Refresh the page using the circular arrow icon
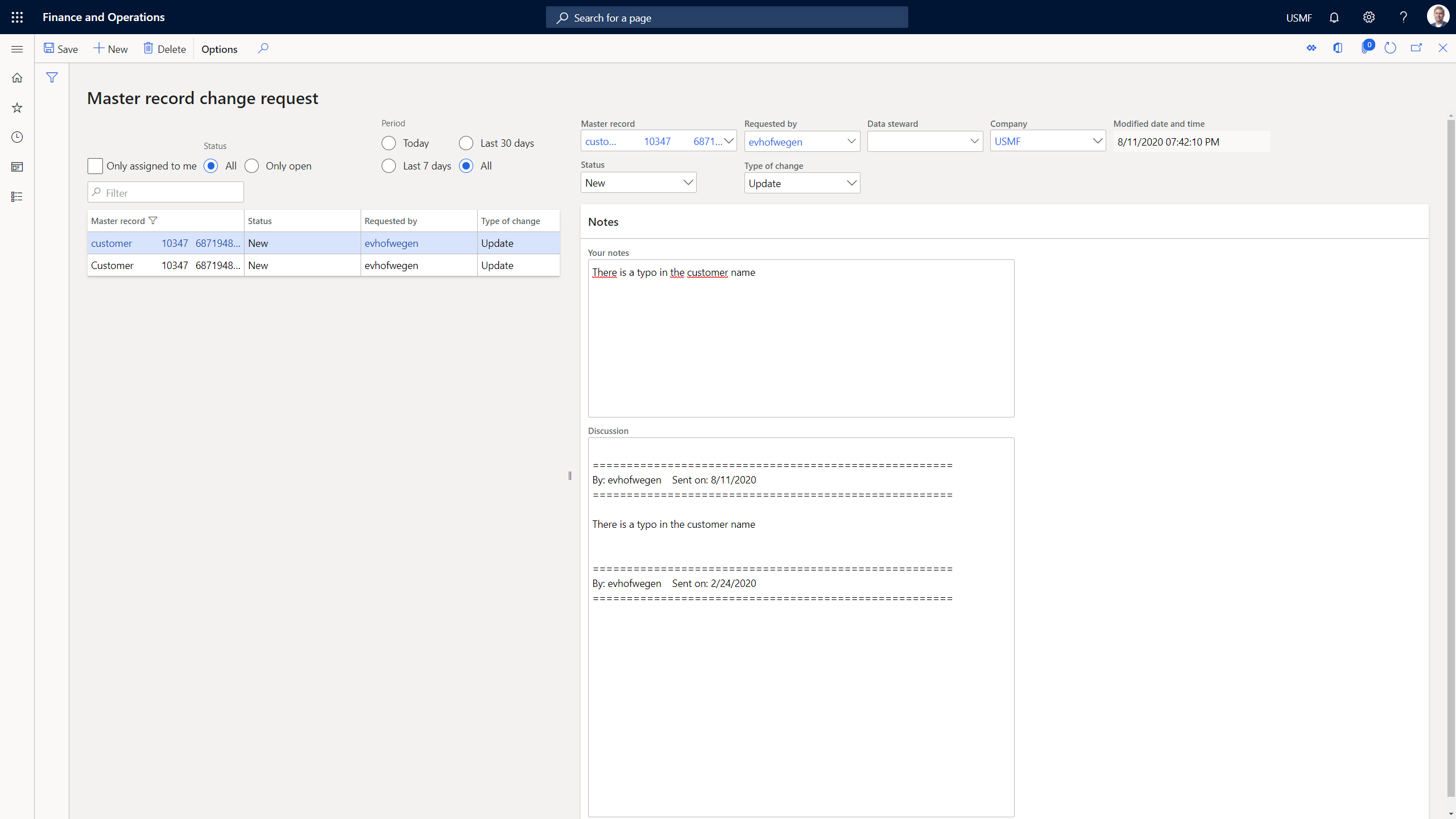Screen dimensions: 1456x819 pyautogui.click(x=1390, y=48)
